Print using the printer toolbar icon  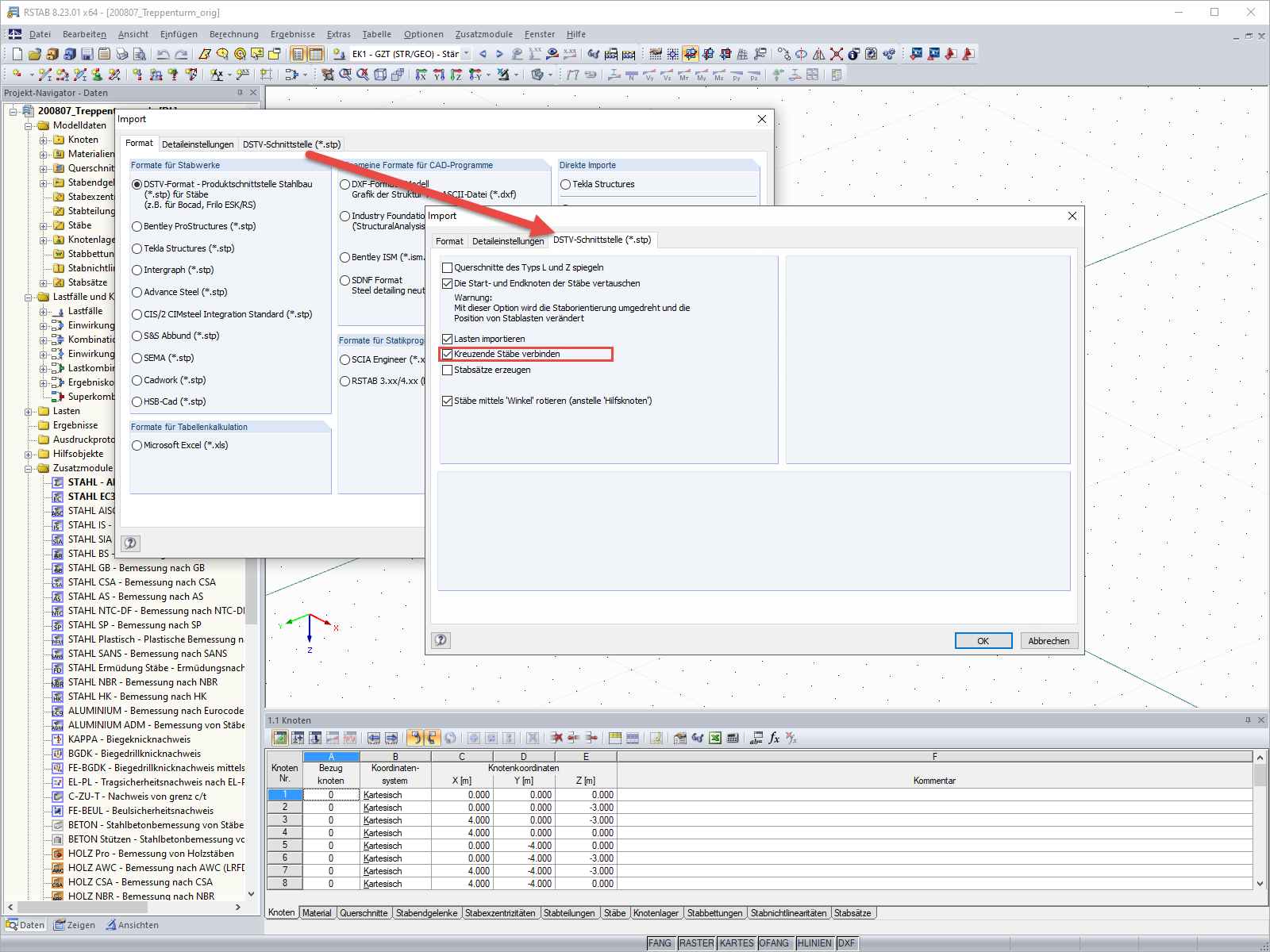(x=122, y=54)
